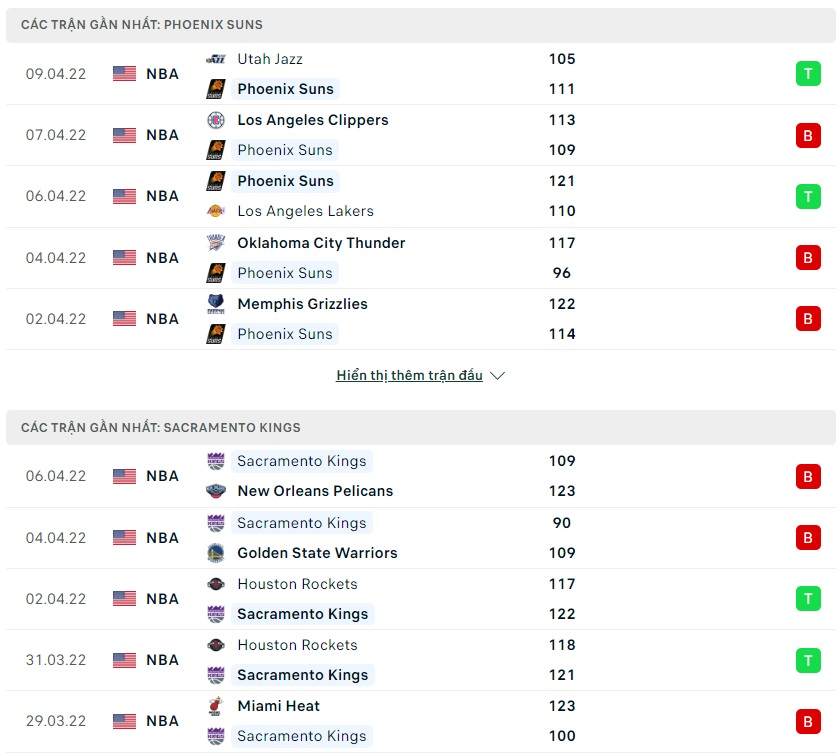This screenshot has width=837, height=756.
Task: Click the New Orleans Pelicans logo
Action: [x=216, y=491]
